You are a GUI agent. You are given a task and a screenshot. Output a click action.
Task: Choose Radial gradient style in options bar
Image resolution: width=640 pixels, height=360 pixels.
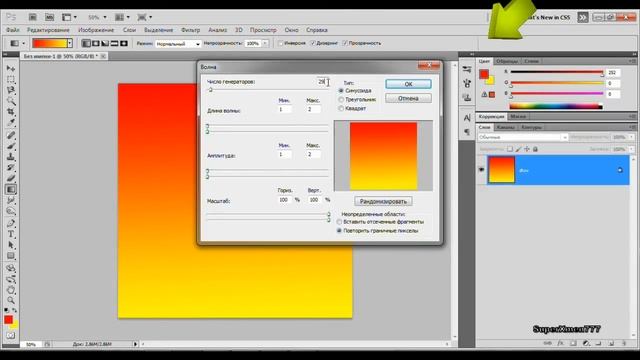pyautogui.click(x=96, y=43)
